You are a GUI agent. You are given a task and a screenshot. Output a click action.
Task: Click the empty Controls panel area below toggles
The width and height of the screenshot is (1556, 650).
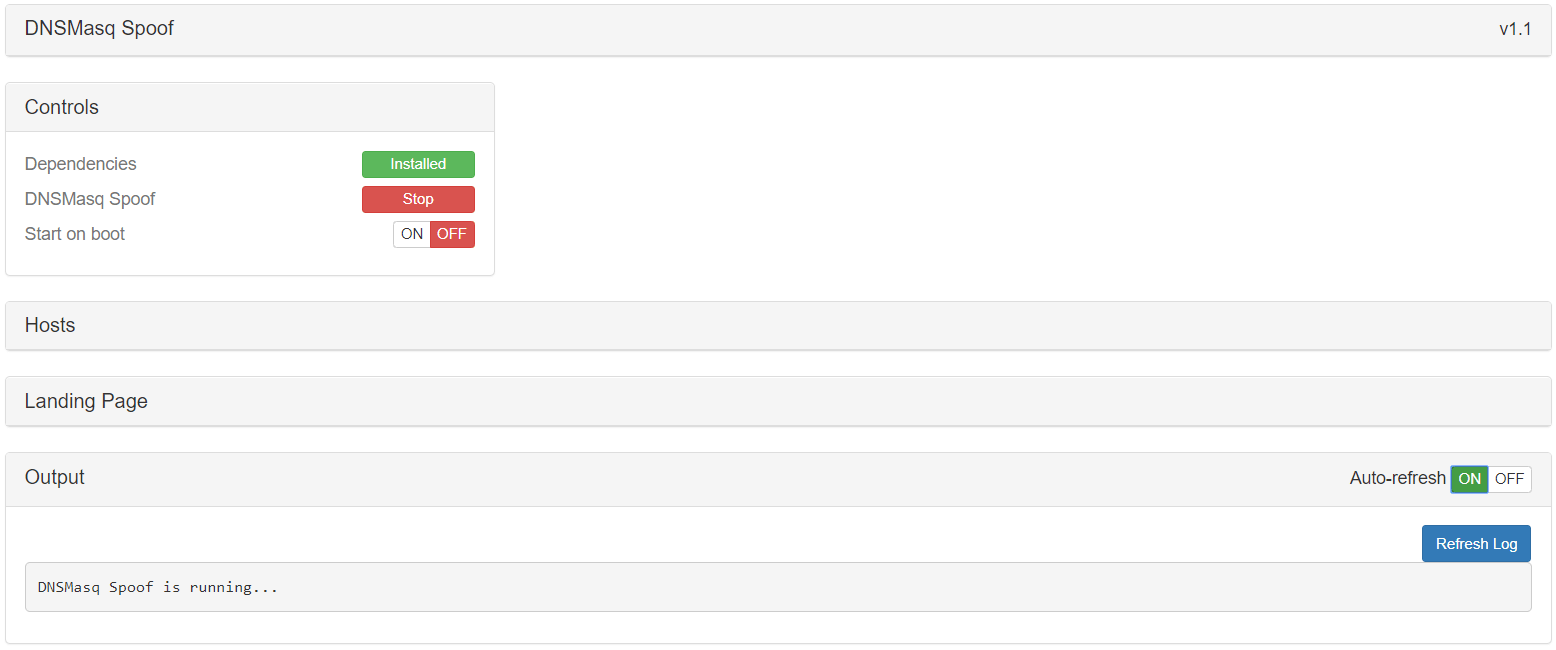point(250,261)
